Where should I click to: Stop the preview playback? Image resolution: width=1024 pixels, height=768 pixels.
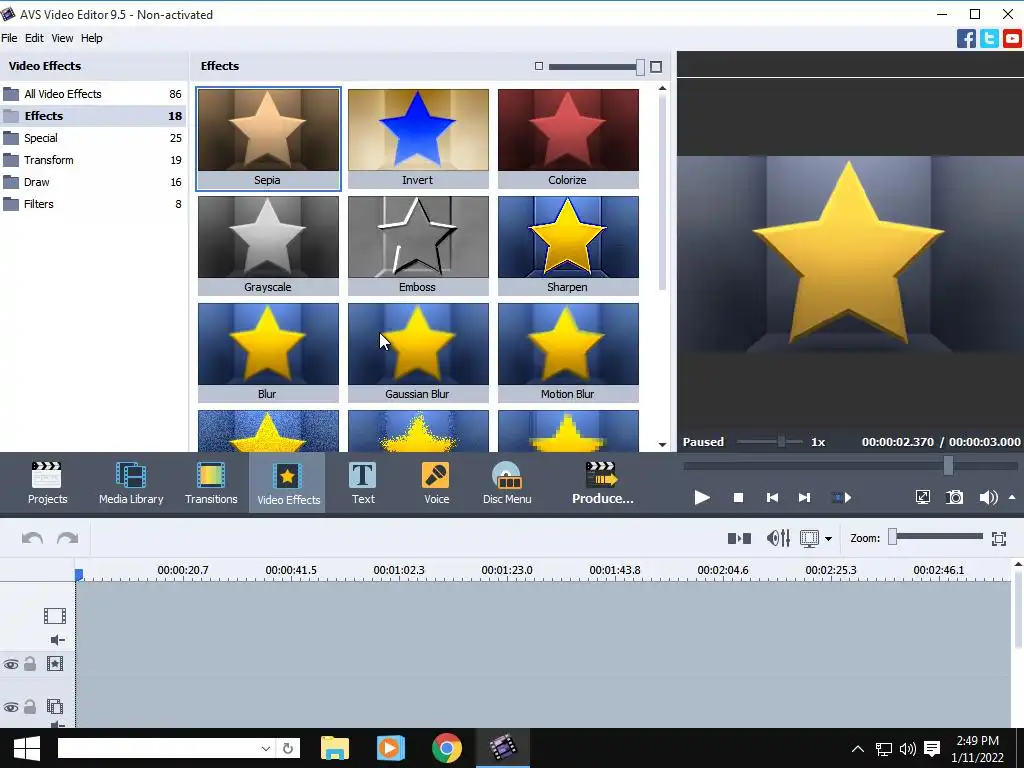[x=738, y=498]
